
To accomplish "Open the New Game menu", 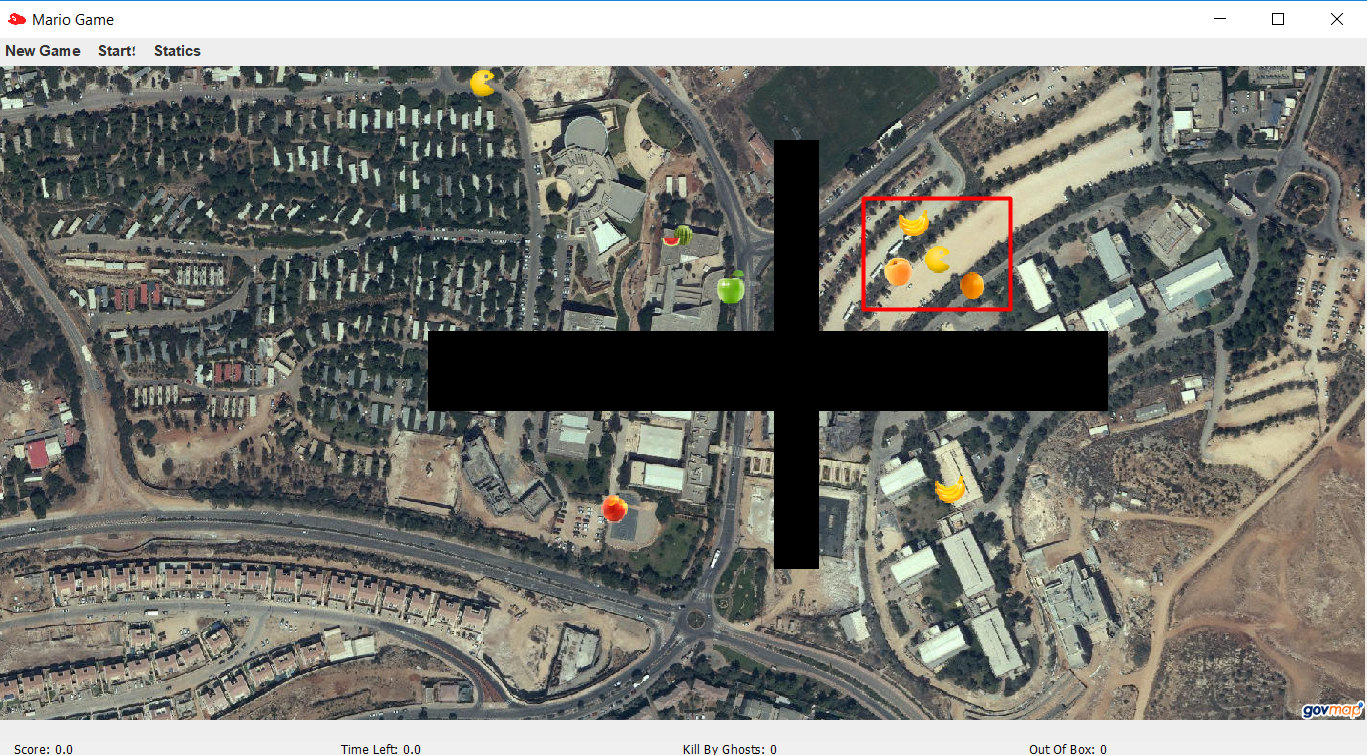I will pos(43,51).
